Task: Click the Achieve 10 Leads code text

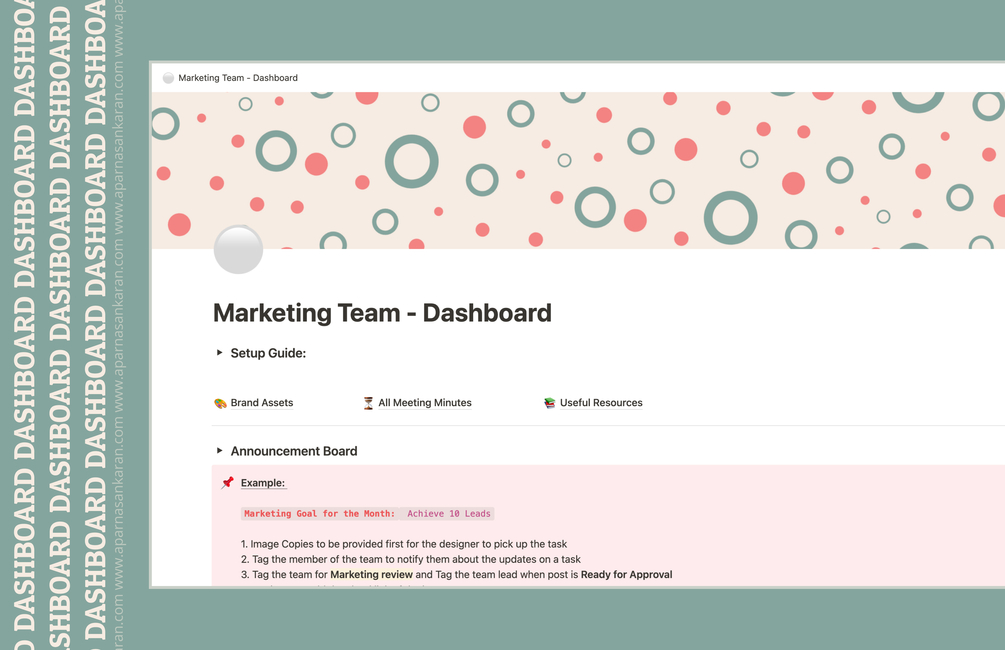Action: pyautogui.click(x=449, y=513)
